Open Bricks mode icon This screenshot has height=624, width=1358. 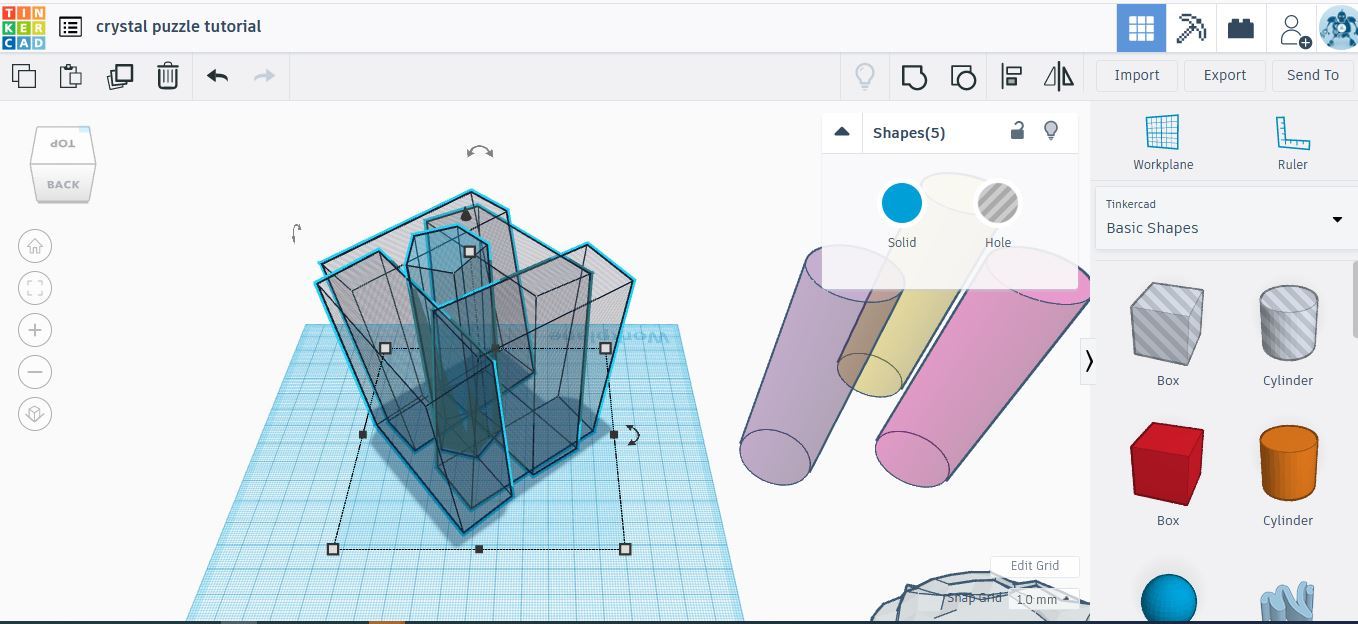click(1241, 28)
